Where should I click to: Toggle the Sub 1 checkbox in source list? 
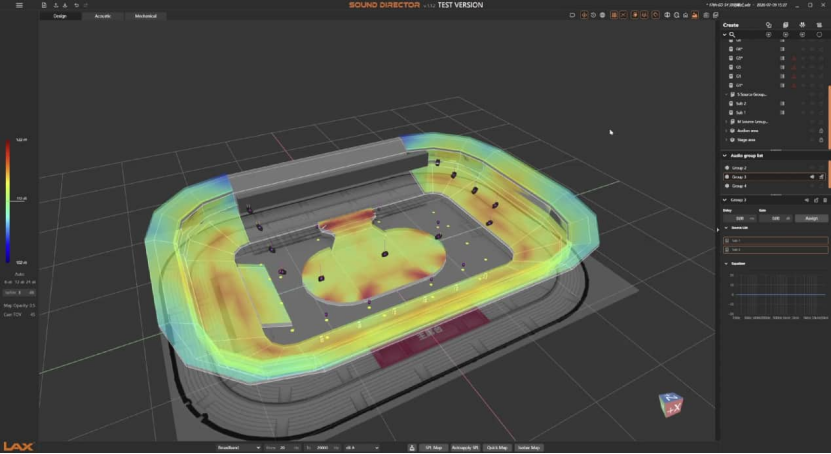[727, 241]
